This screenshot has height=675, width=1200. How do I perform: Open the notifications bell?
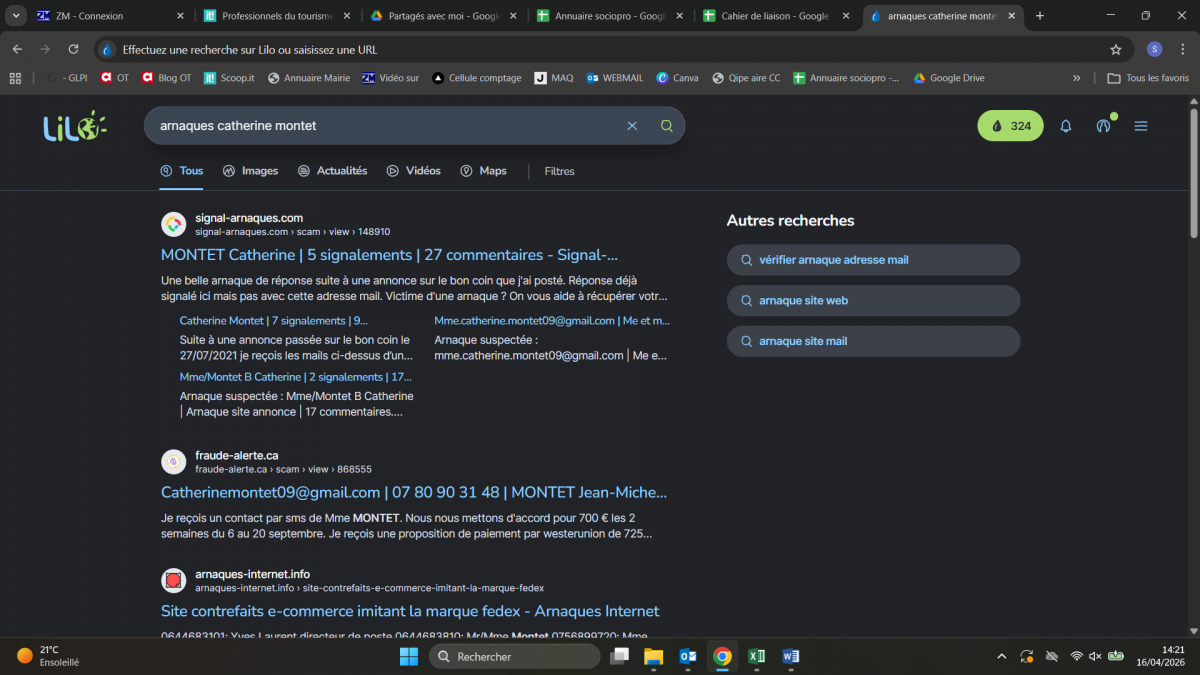tap(1066, 126)
